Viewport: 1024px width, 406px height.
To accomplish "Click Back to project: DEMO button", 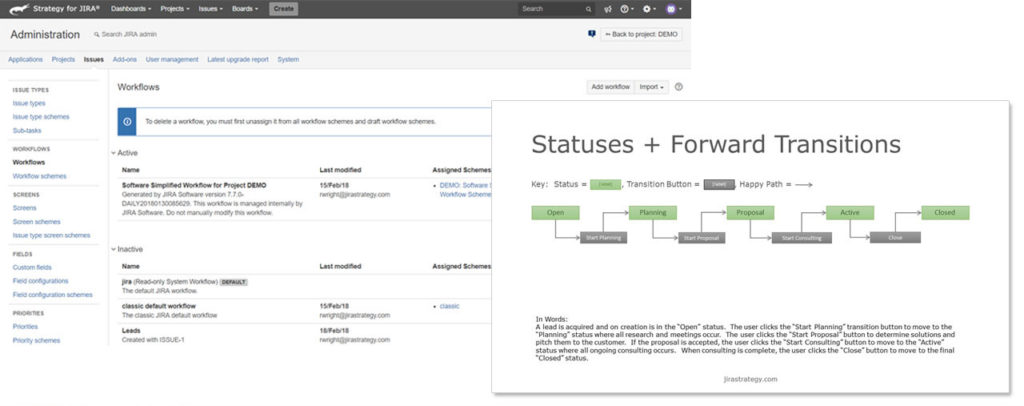I will click(641, 34).
